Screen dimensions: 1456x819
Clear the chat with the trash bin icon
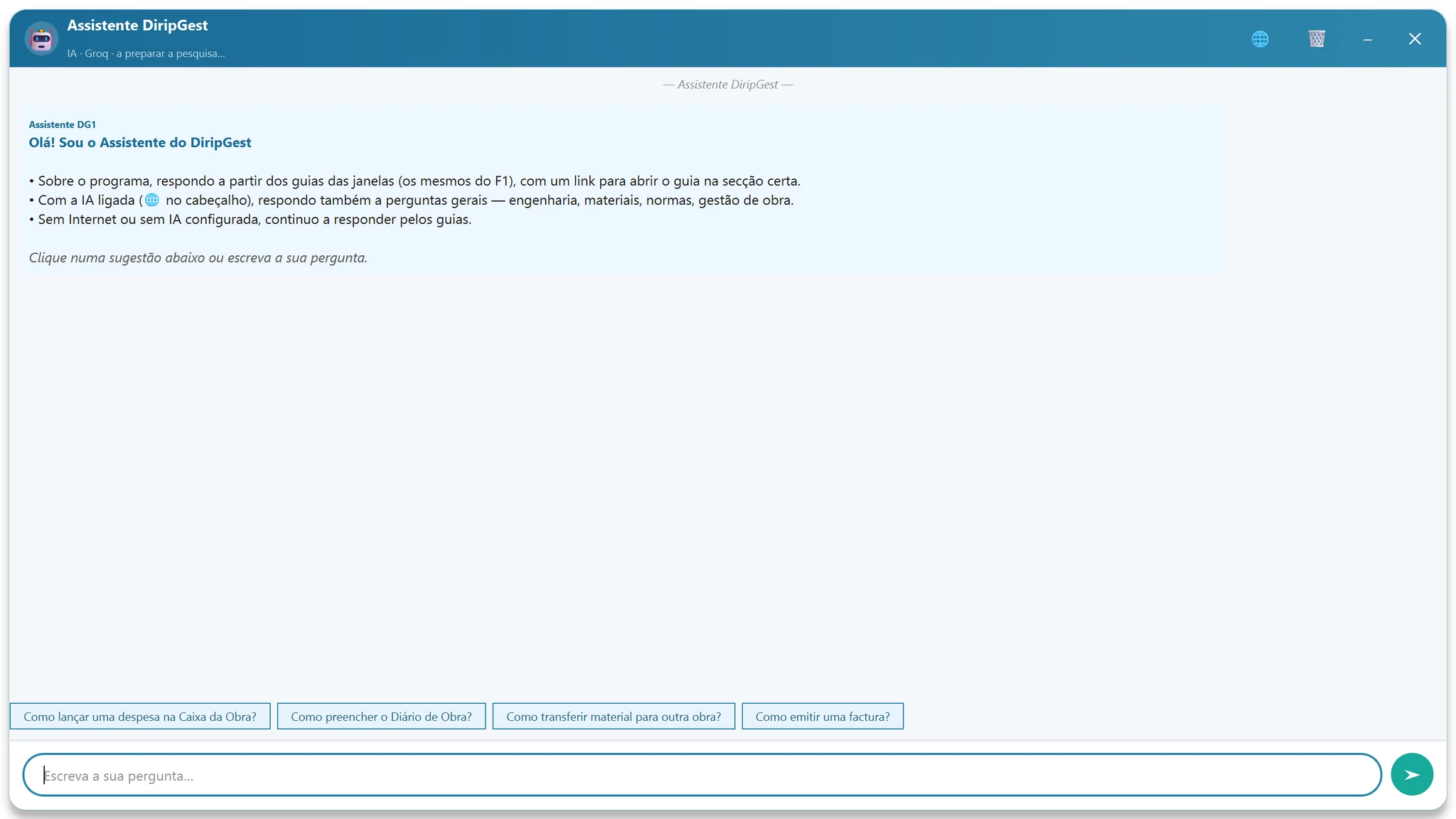[x=1317, y=39]
